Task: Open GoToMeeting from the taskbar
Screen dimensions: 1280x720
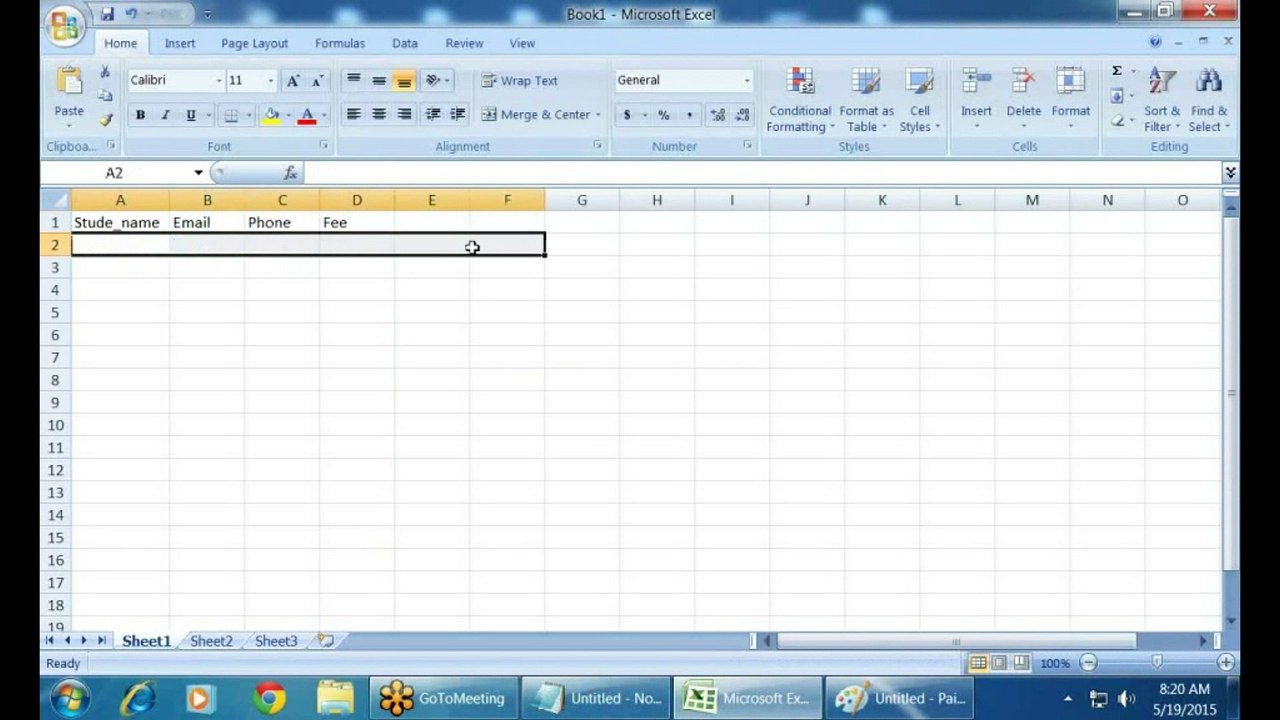Action: point(443,698)
